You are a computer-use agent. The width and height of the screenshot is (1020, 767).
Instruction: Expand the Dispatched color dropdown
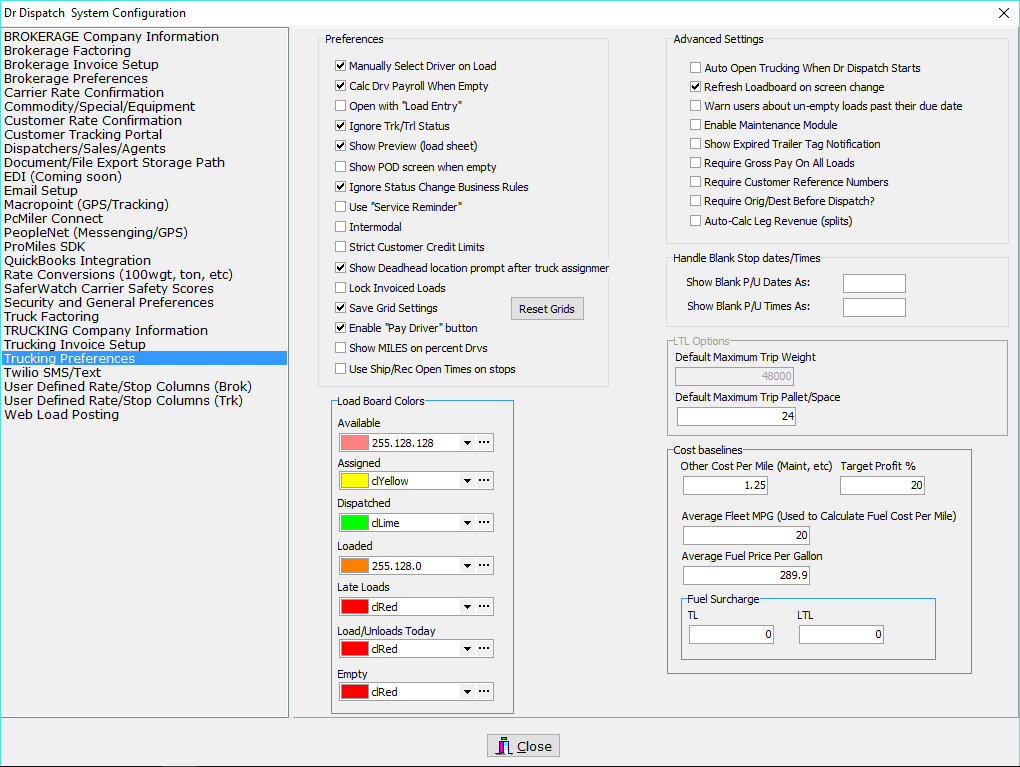coord(467,522)
